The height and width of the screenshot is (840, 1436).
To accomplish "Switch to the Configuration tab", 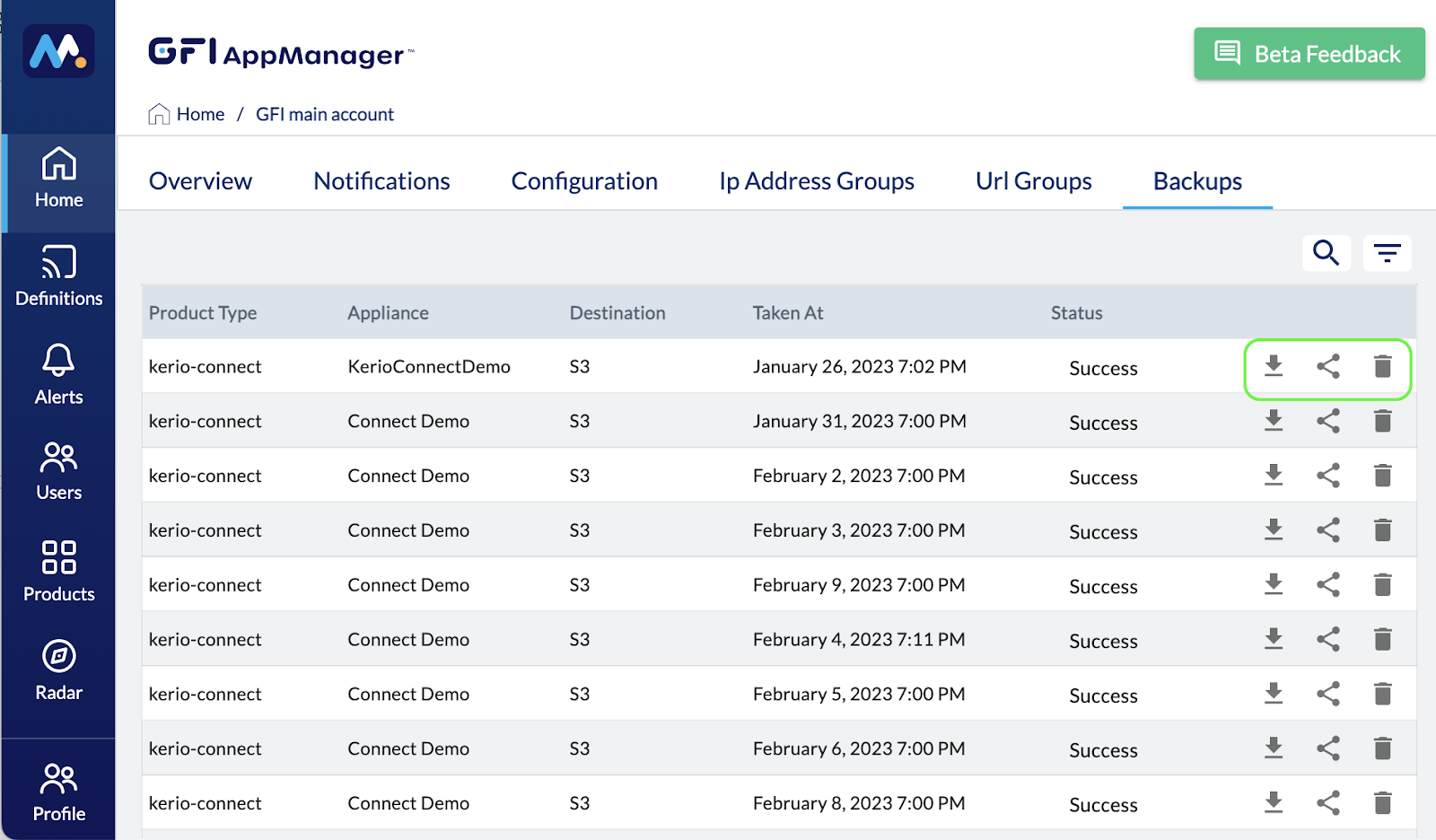I will tap(584, 181).
